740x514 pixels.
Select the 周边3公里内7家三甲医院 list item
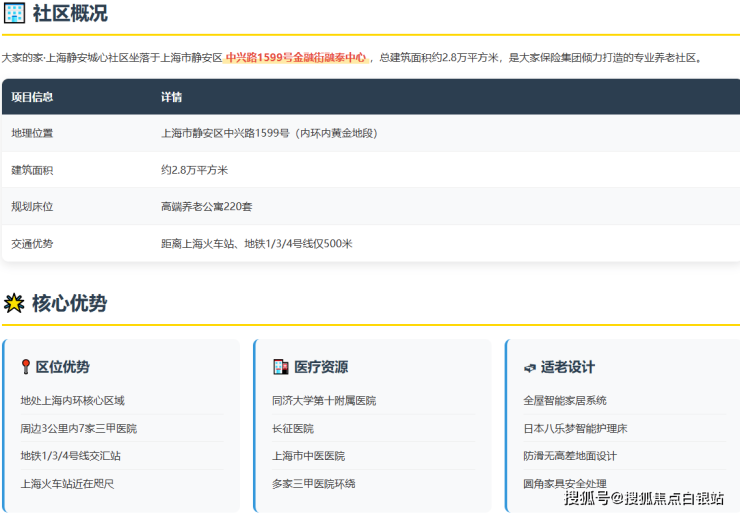pos(79,428)
